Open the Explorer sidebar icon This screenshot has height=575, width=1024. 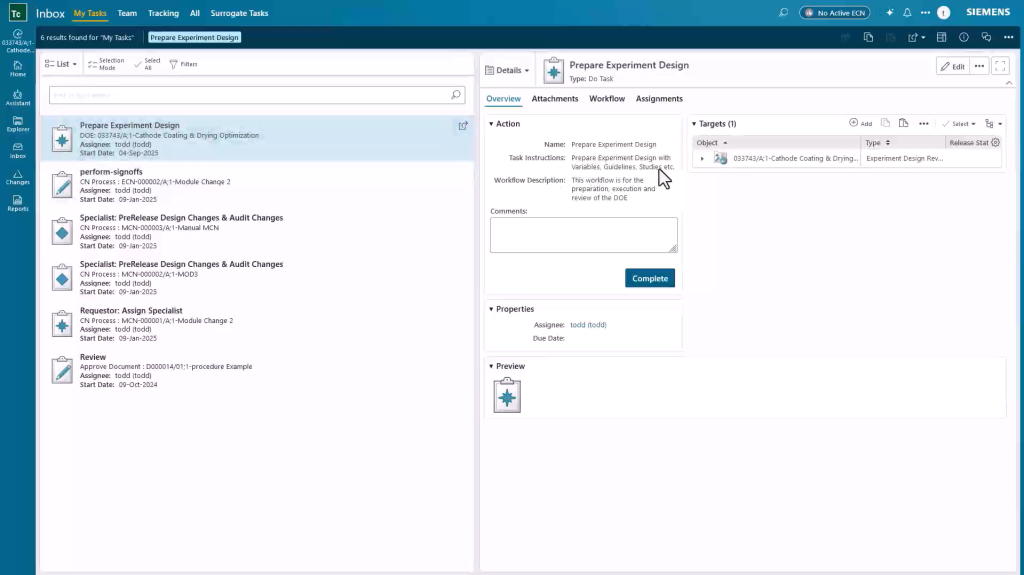tap(18, 123)
